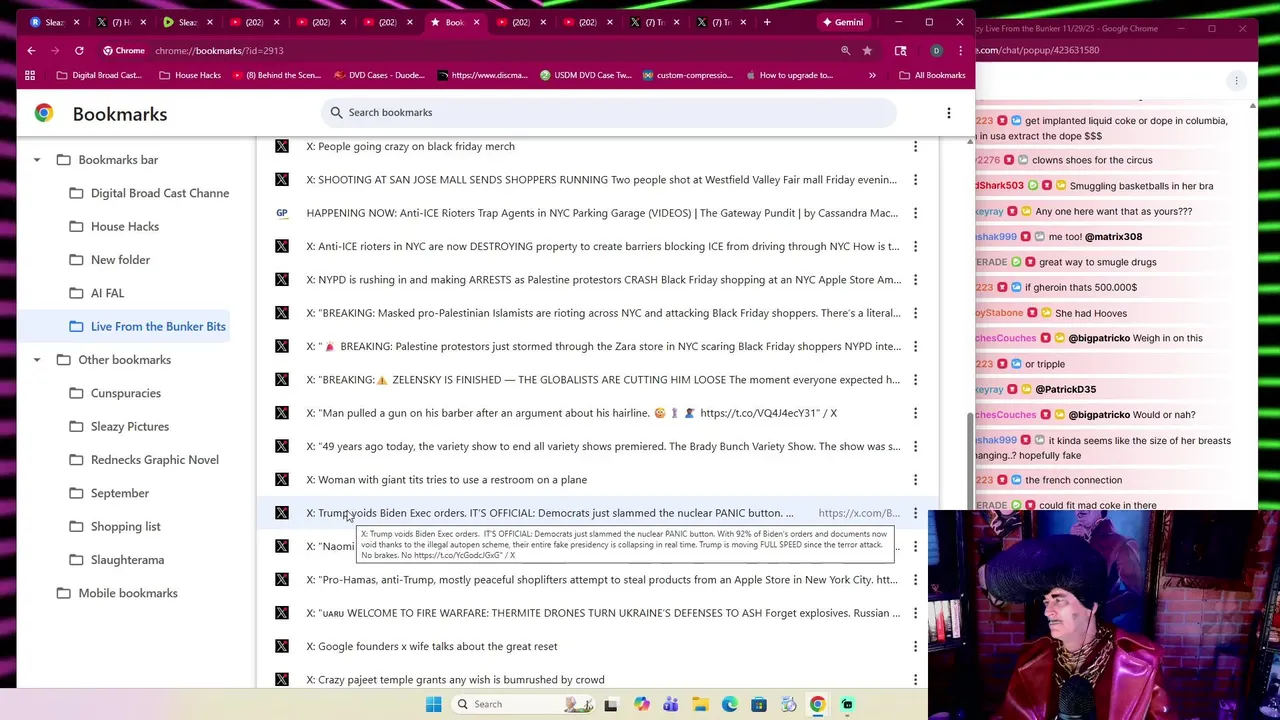Open a new browser tab with plus button

tap(767, 22)
